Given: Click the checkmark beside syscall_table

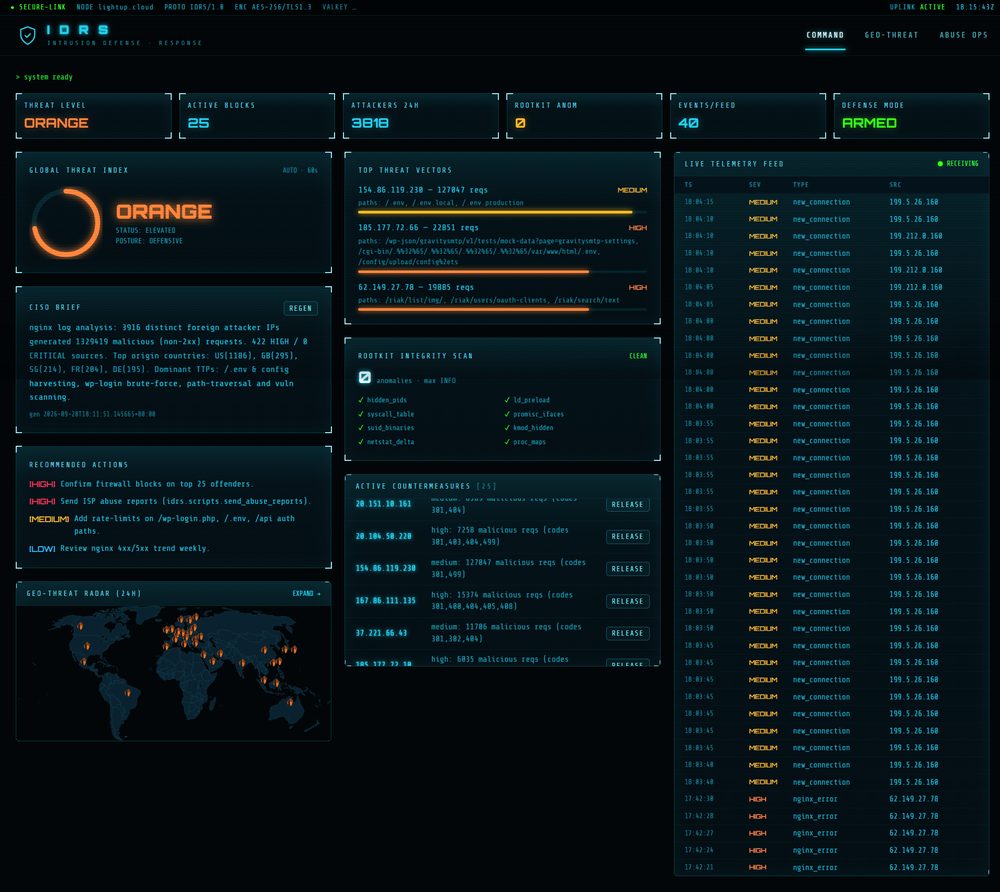Looking at the screenshot, I should click(361, 414).
